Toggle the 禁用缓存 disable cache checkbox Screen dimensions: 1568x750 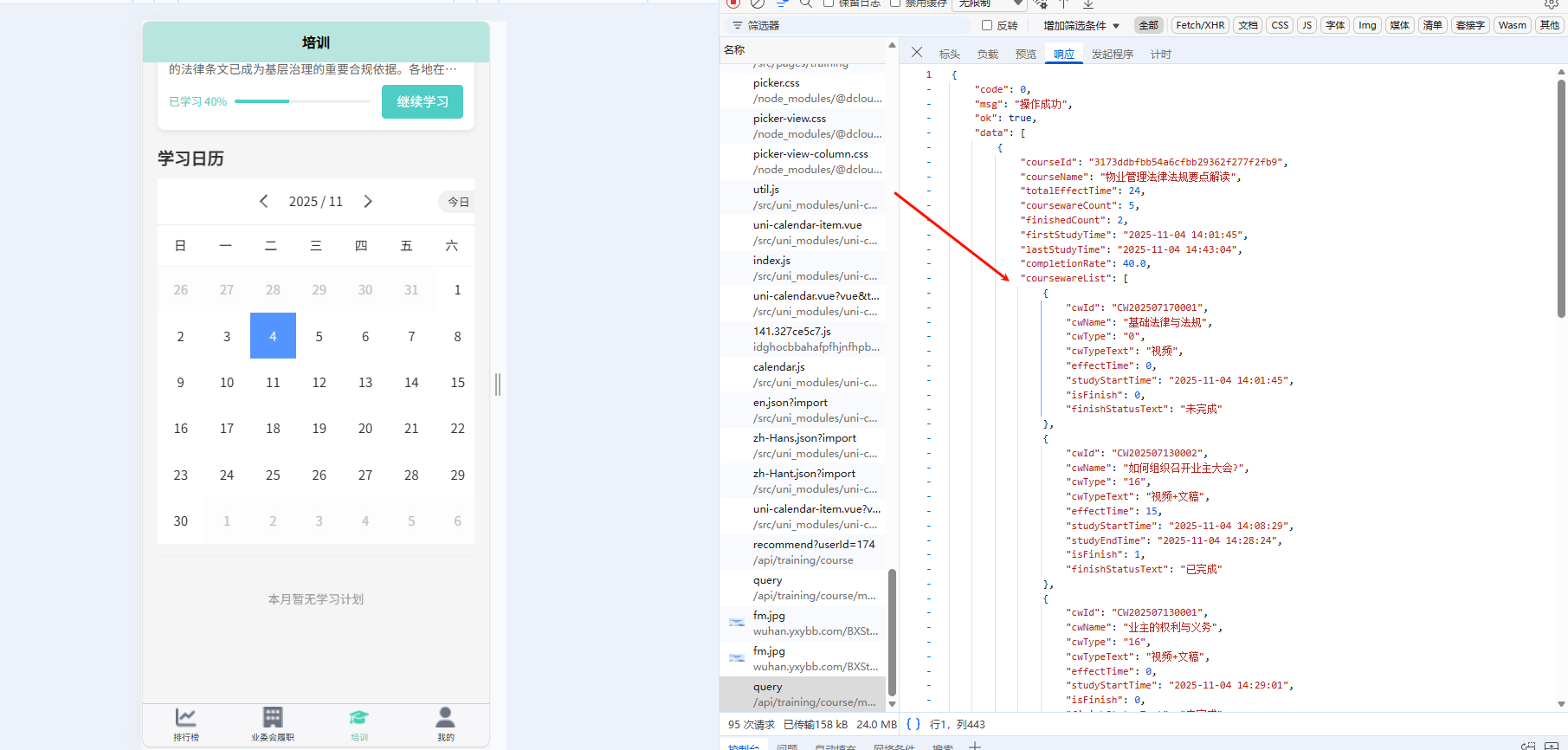coord(895,3)
